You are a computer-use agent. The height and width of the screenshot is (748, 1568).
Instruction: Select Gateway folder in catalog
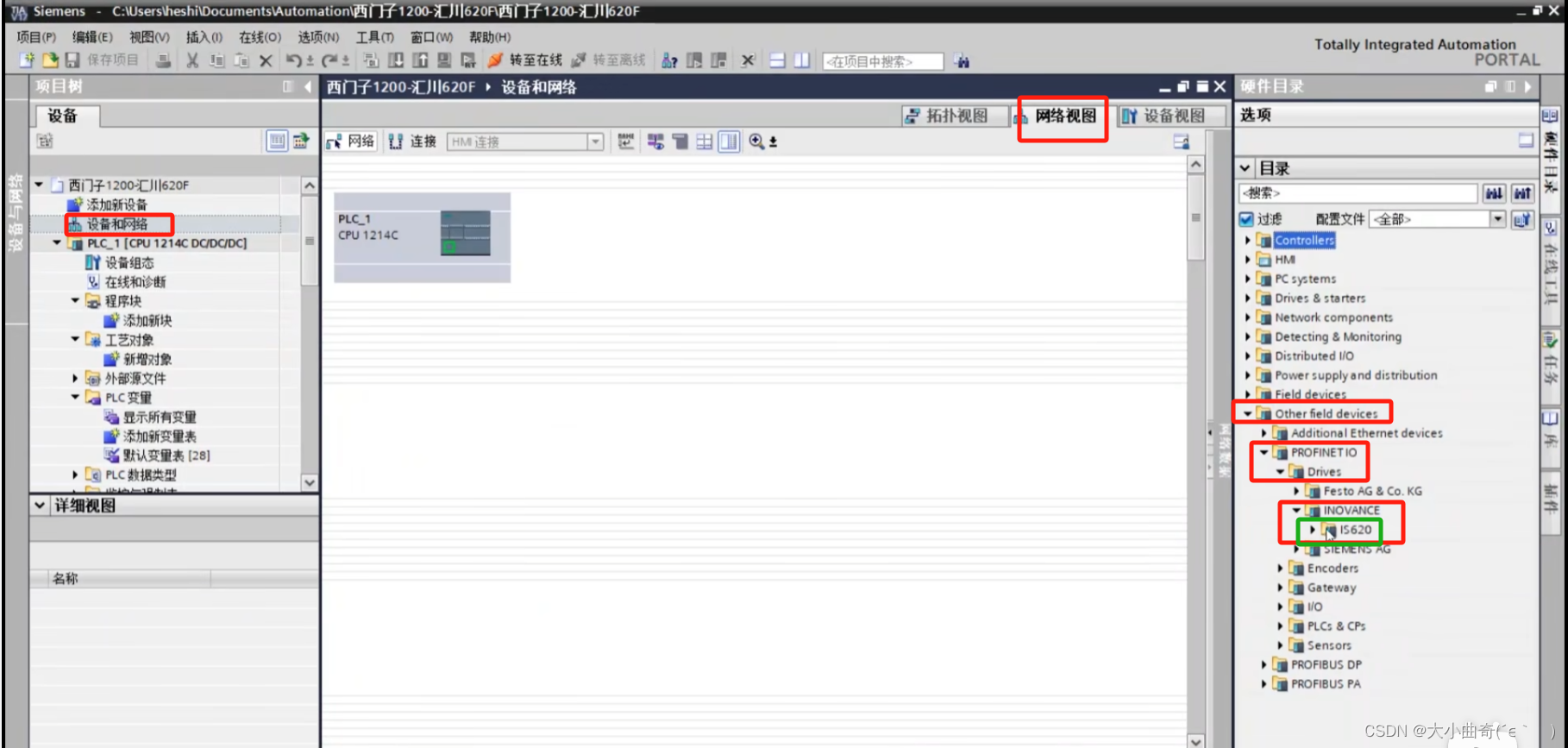pyautogui.click(x=1332, y=588)
